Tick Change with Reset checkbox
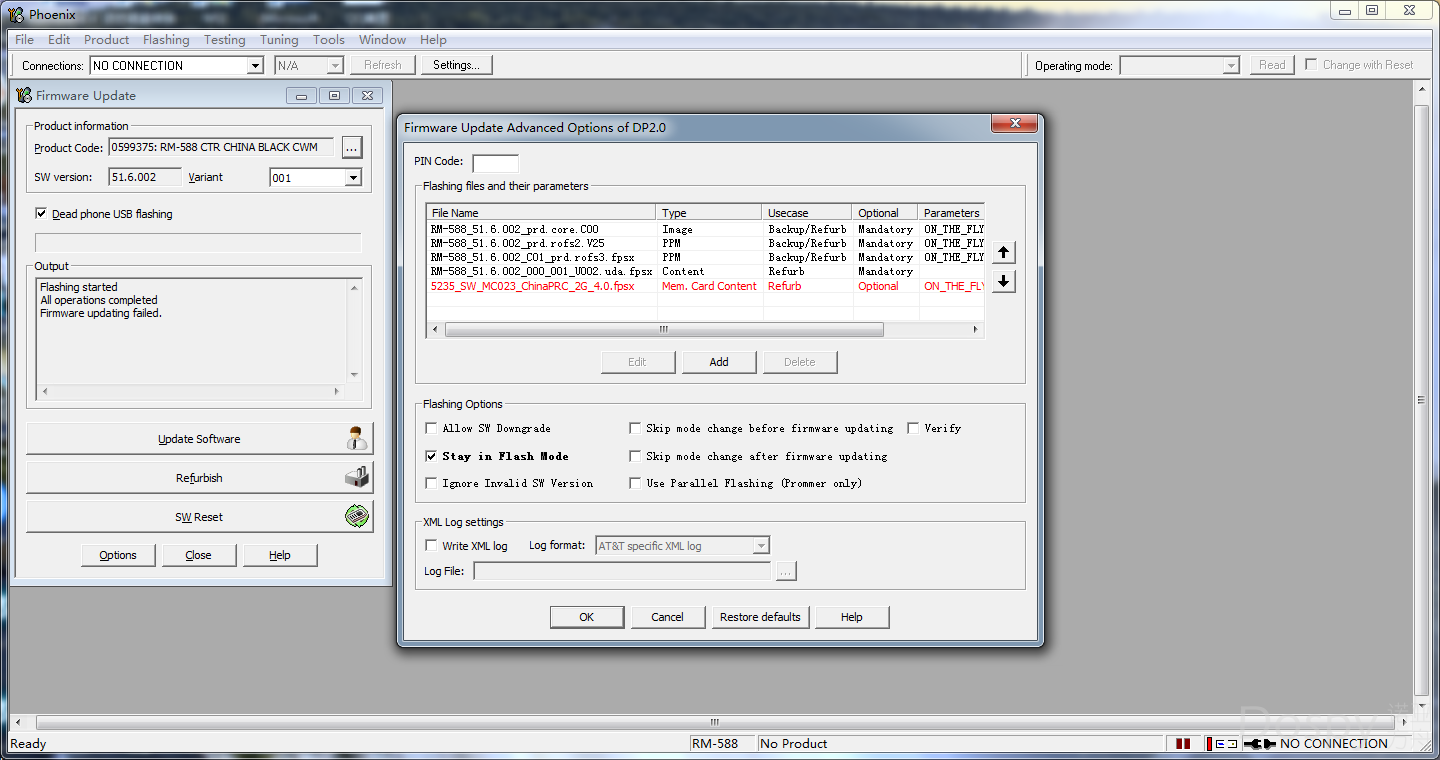The width and height of the screenshot is (1440, 760). pyautogui.click(x=1311, y=64)
